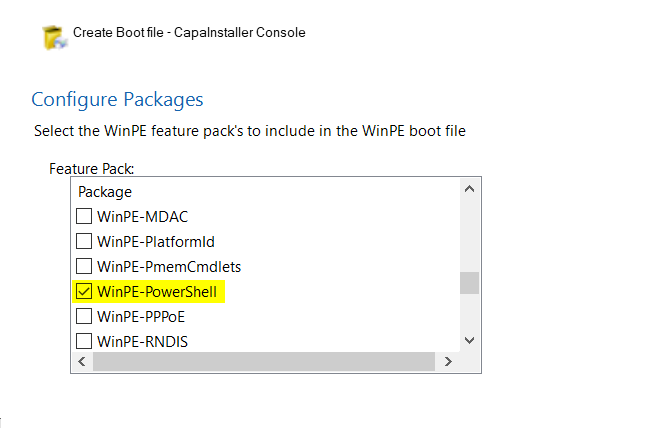Click the vertical scrollbar thumb

tap(469, 283)
